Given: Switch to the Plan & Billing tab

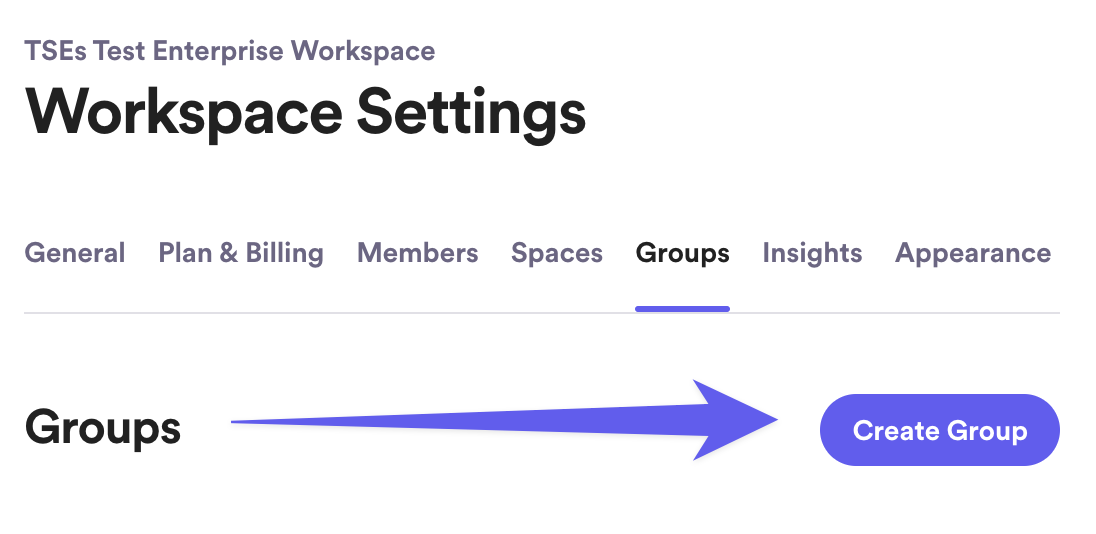Looking at the screenshot, I should pos(241,253).
